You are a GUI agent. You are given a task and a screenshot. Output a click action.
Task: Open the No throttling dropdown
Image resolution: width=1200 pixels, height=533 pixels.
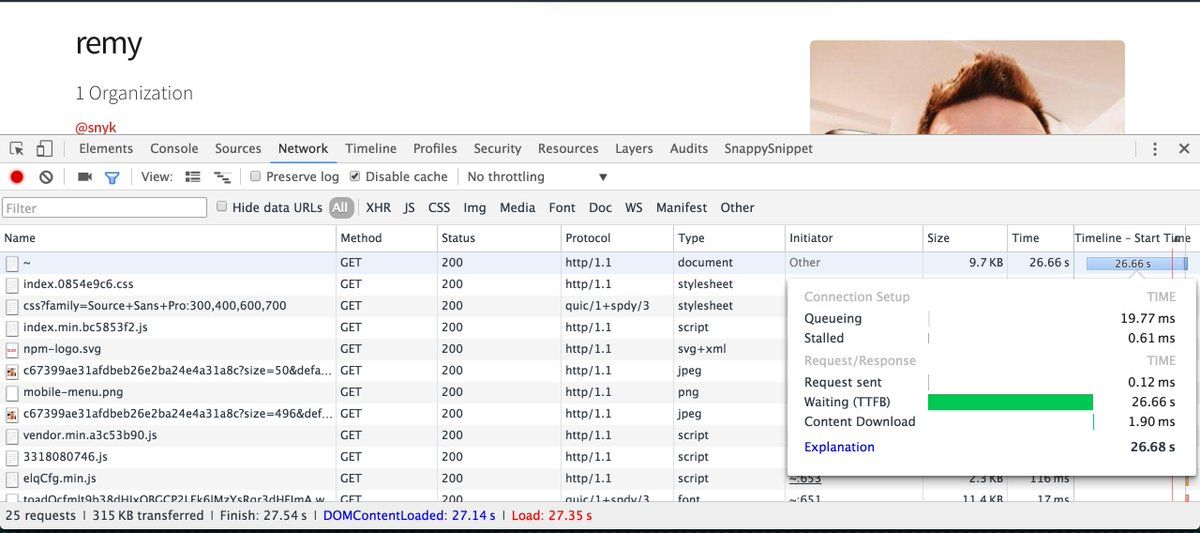coord(537,177)
